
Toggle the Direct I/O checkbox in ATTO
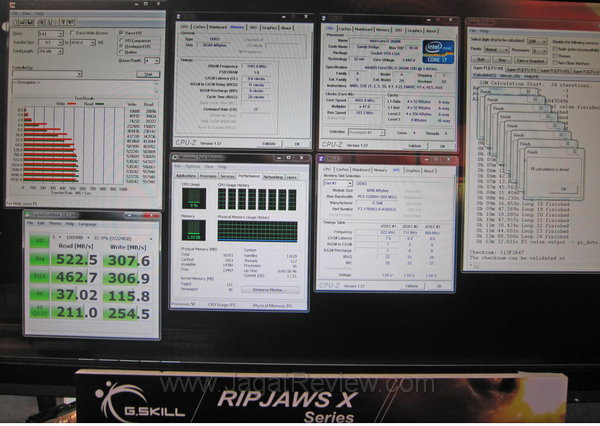121,33
